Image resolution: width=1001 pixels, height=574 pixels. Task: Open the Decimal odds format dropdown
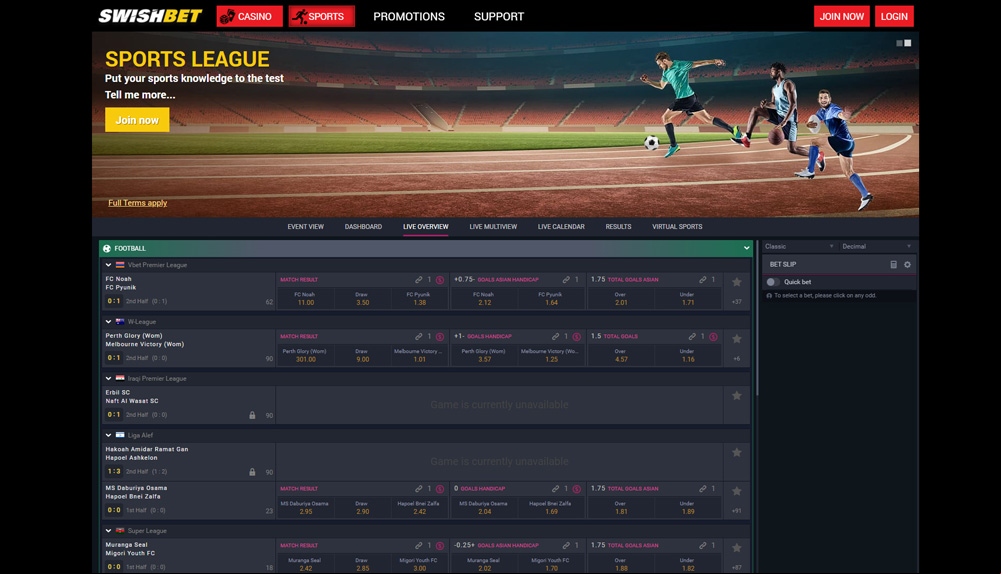(877, 246)
